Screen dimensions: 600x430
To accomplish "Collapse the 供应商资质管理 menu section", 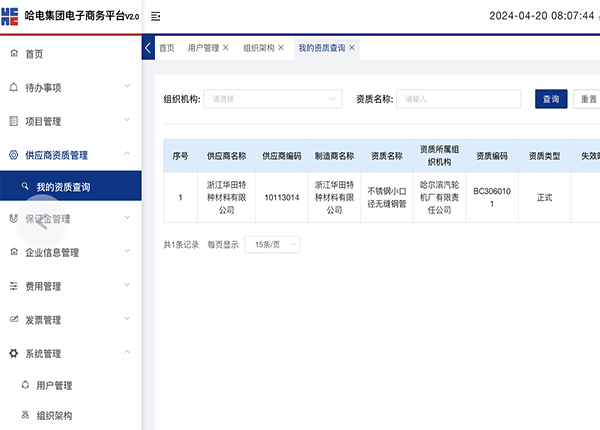I will coord(127,155).
